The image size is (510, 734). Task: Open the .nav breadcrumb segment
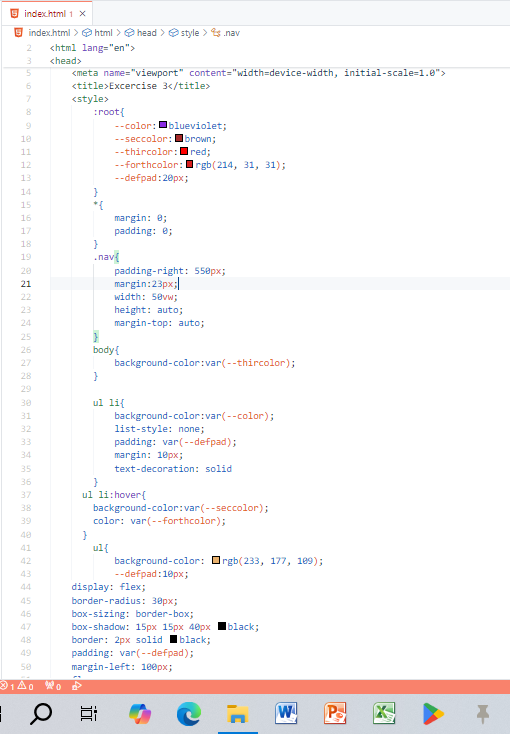225,33
